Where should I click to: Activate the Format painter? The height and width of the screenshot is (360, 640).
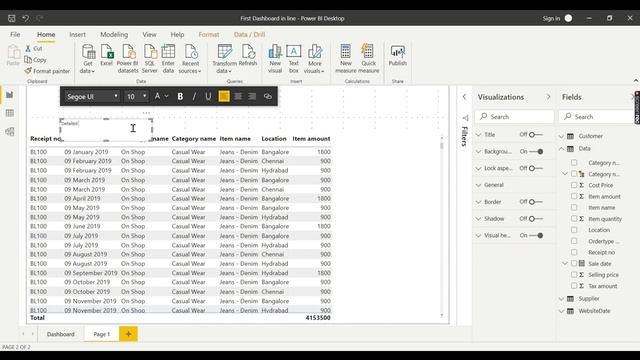coord(47,71)
